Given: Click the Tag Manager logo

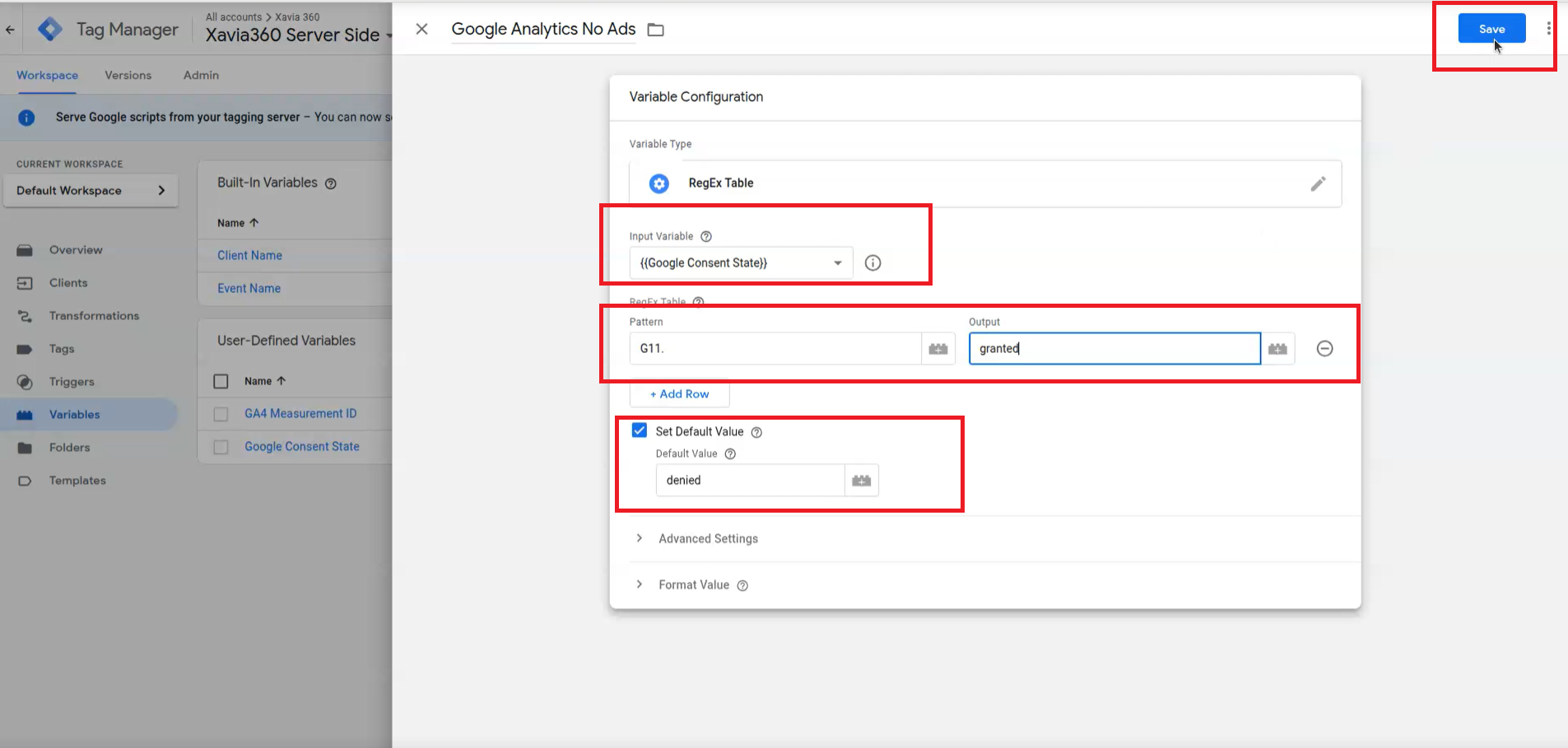Looking at the screenshot, I should (x=50, y=30).
